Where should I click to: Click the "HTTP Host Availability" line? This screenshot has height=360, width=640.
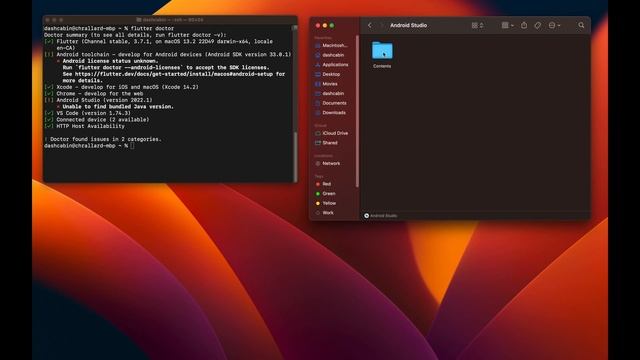tap(90, 126)
